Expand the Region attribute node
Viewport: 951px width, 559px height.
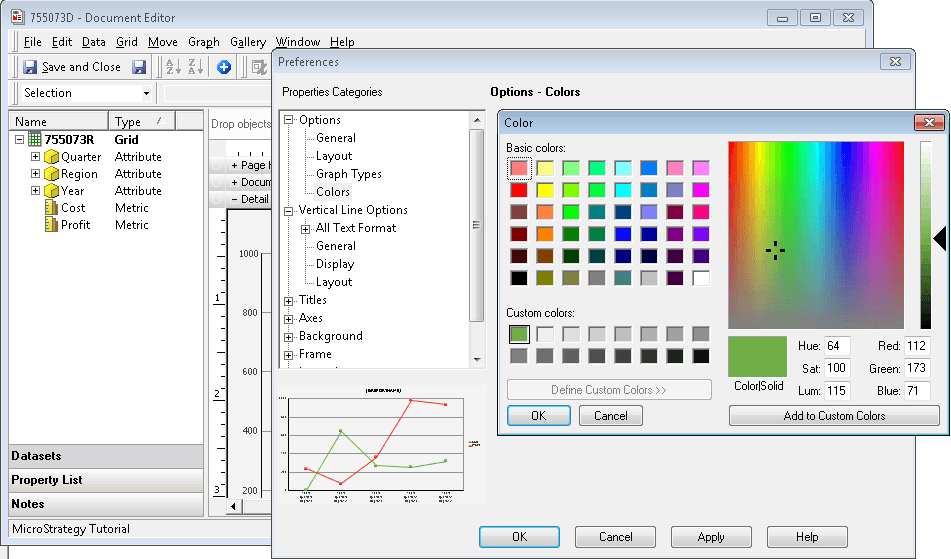point(35,173)
